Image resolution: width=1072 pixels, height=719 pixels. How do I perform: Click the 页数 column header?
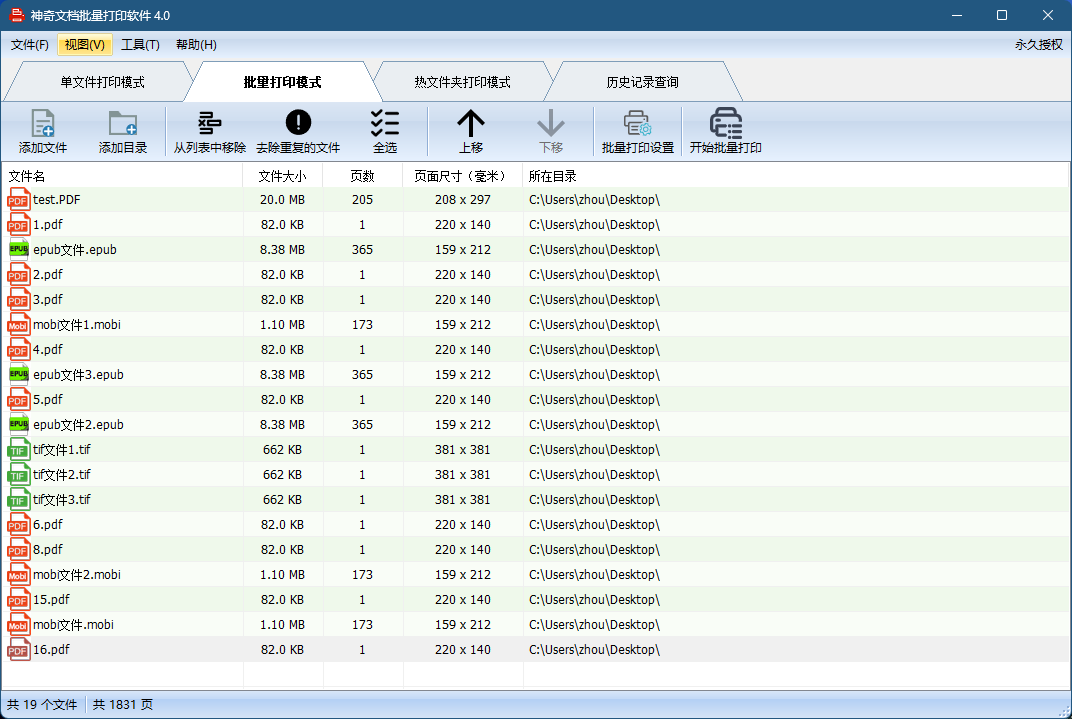click(x=363, y=174)
